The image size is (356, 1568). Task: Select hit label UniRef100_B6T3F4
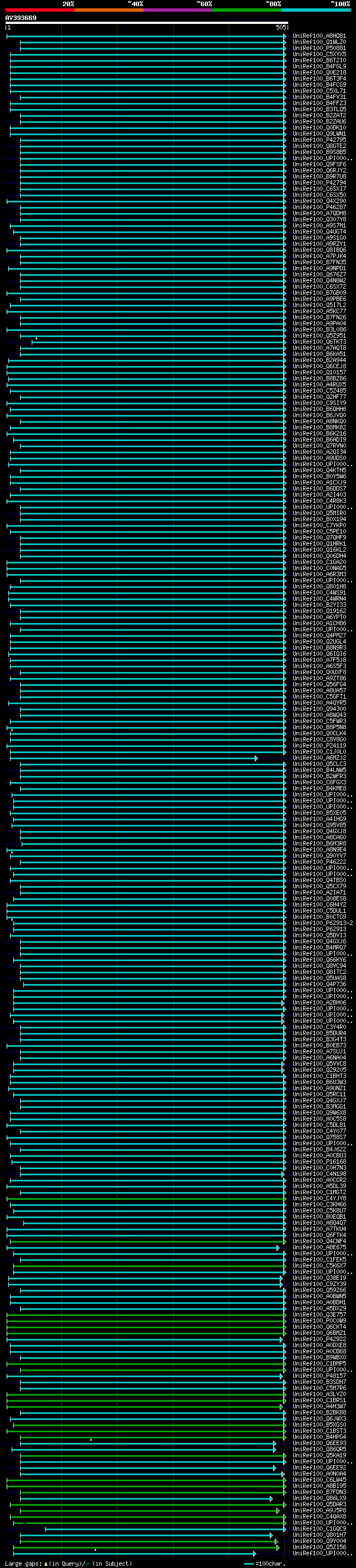click(319, 78)
